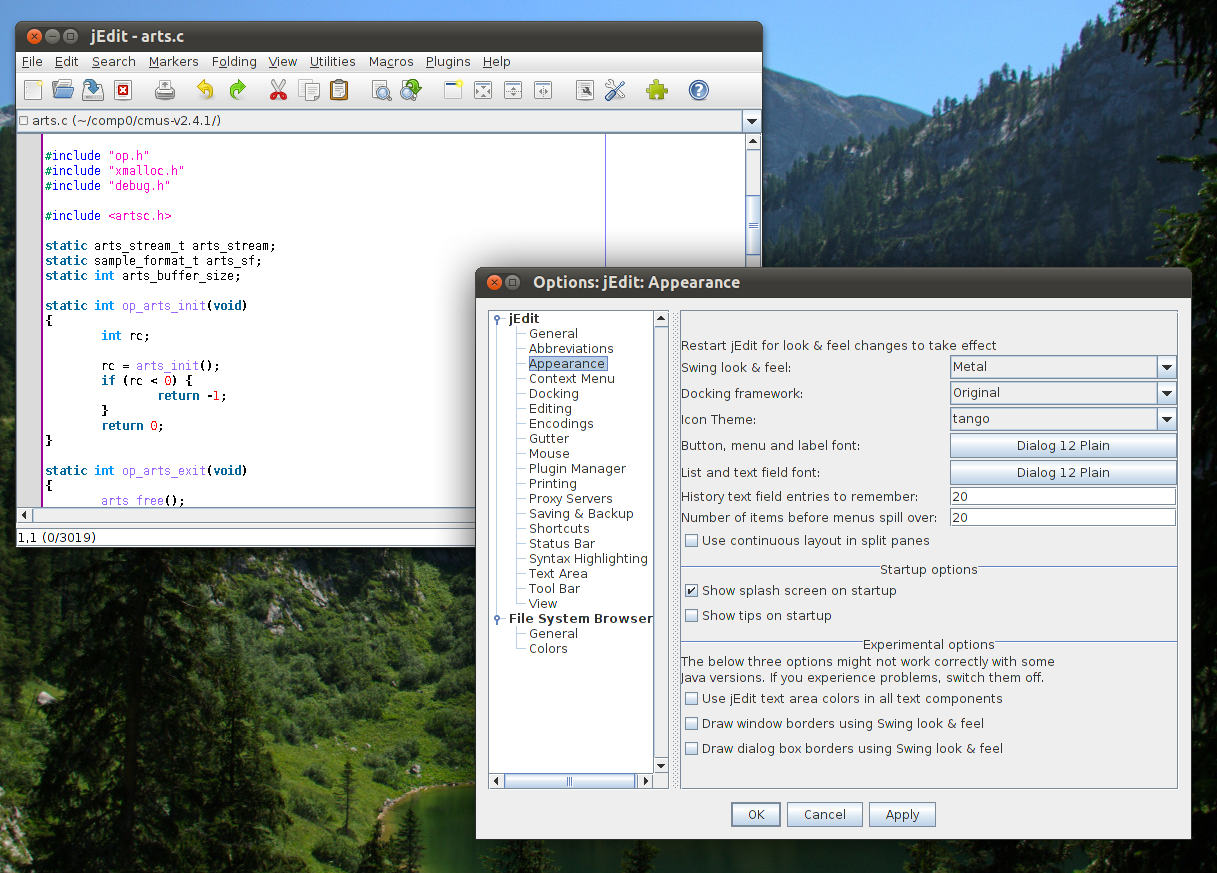Open the Plugins menu
The image size is (1217, 873).
coord(448,62)
